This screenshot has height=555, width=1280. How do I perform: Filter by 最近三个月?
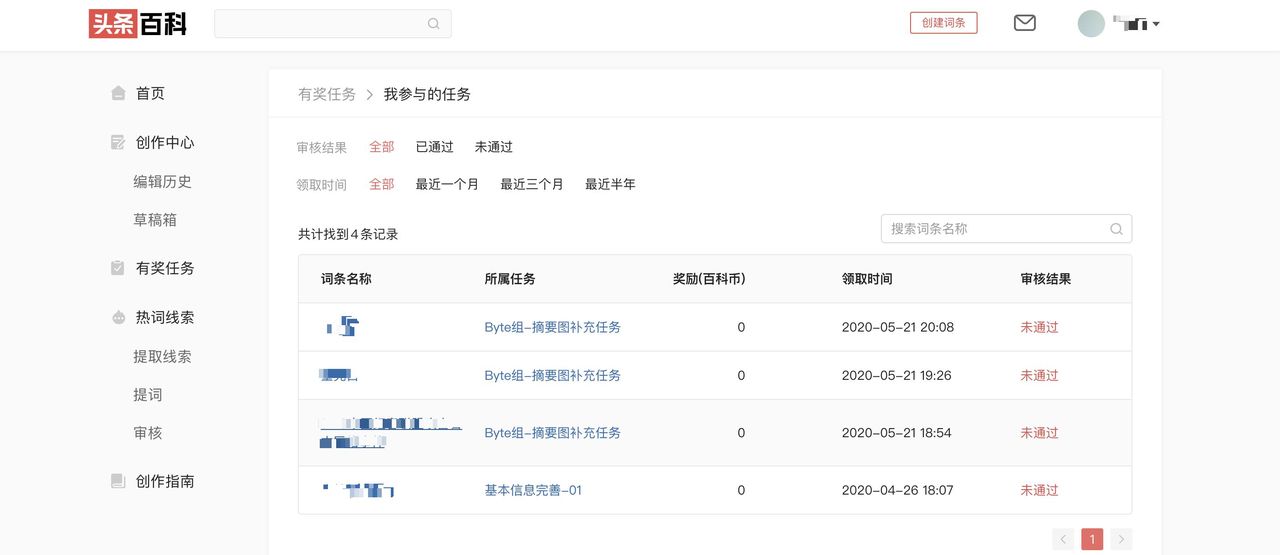click(532, 184)
